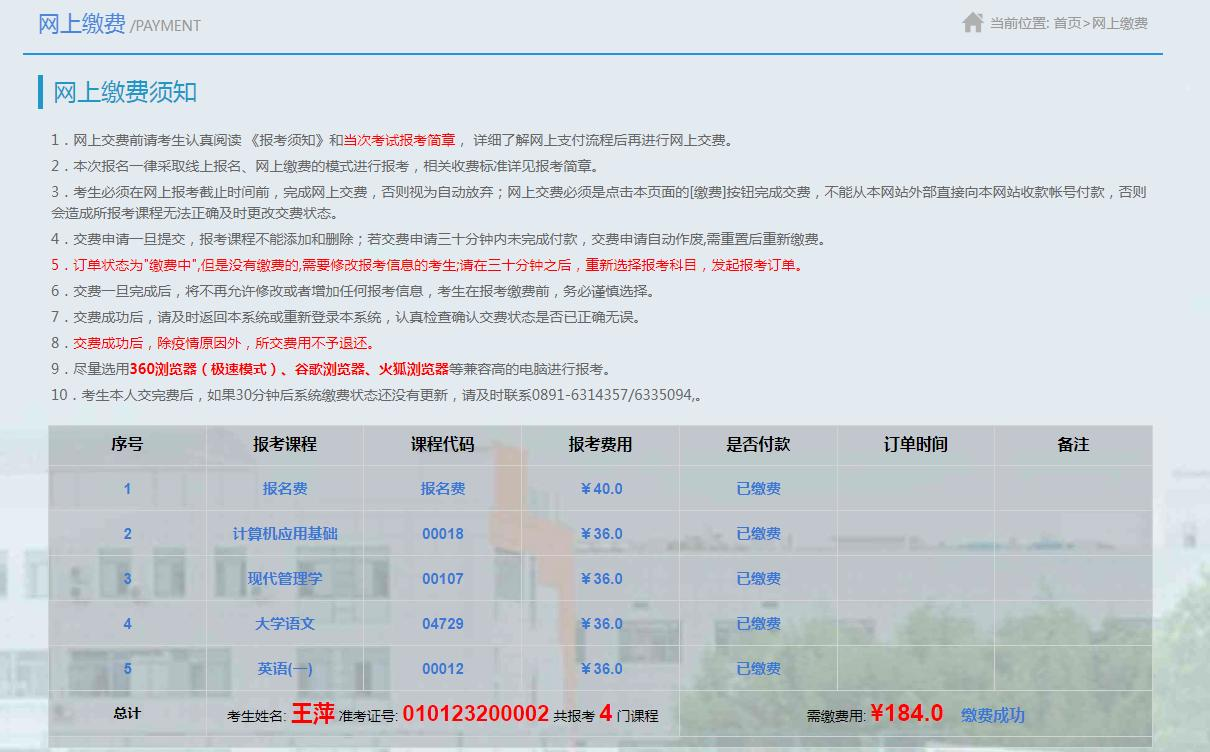Open the 首页 breadcrumb link
The width and height of the screenshot is (1210, 752).
[1067, 24]
